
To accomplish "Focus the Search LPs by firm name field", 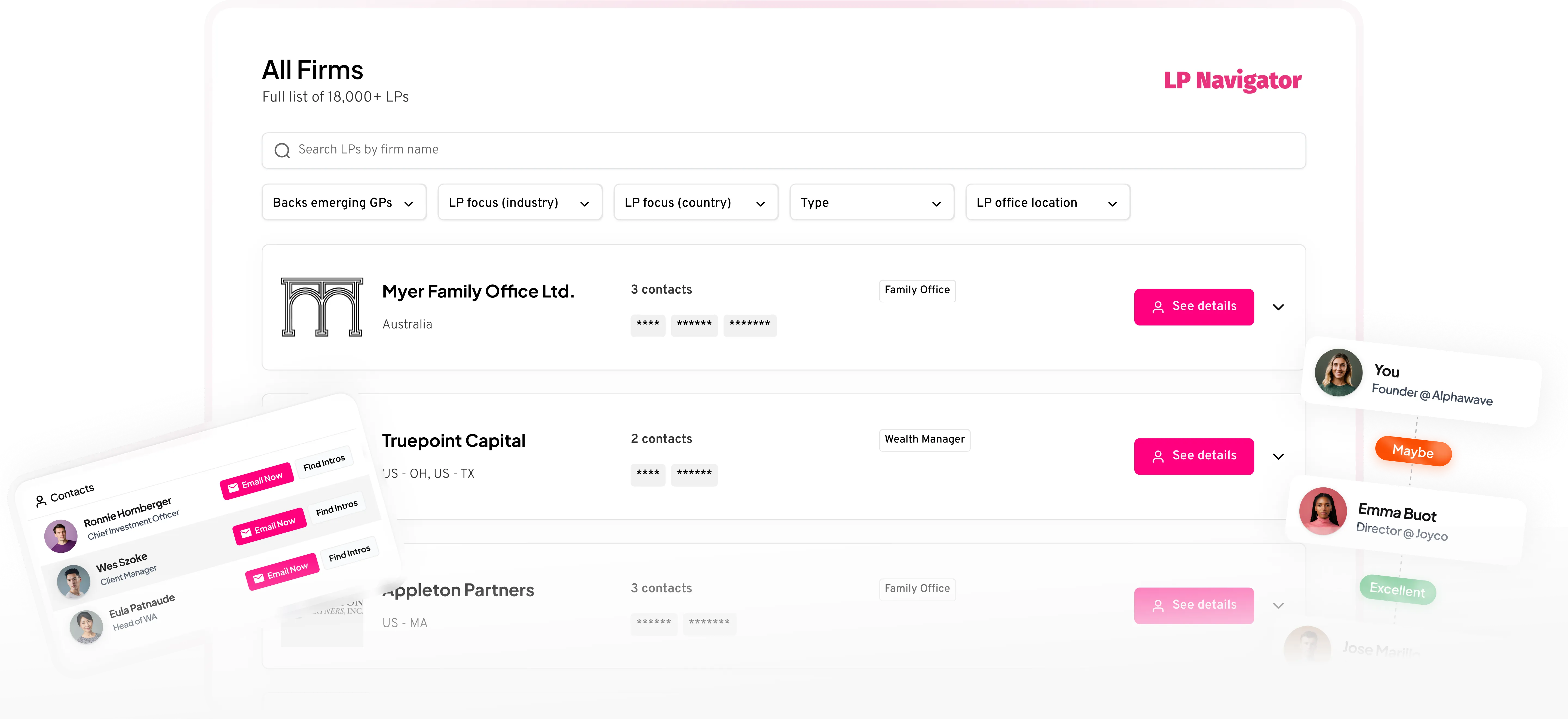I will tap(783, 150).
